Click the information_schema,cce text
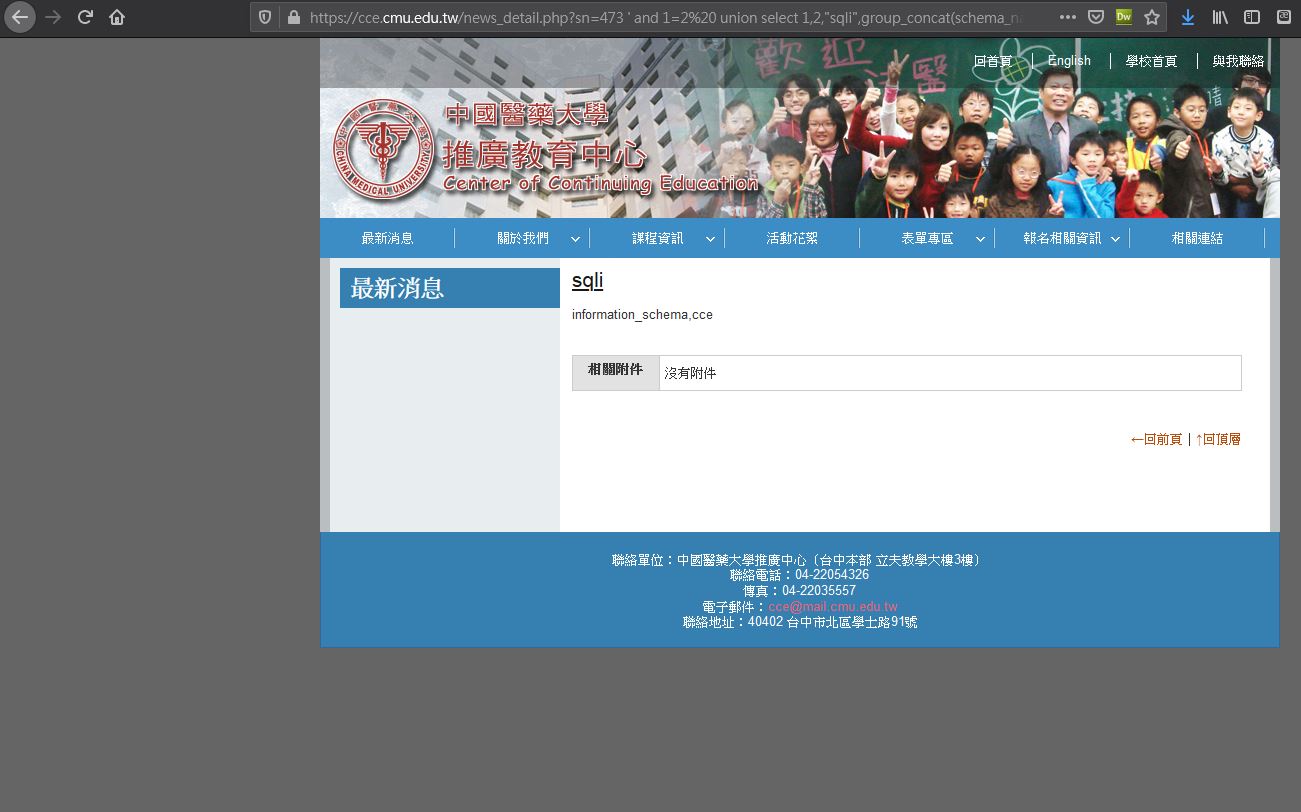This screenshot has height=812, width=1301. 642,315
